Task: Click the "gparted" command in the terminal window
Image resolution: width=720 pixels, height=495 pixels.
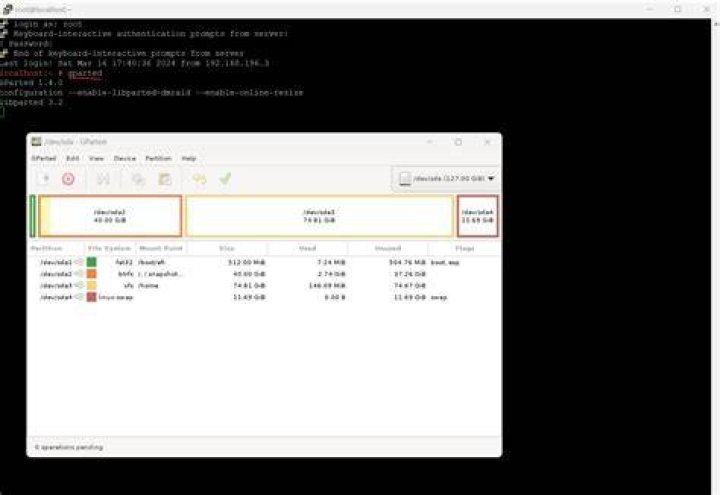Action: pyautogui.click(x=85, y=73)
